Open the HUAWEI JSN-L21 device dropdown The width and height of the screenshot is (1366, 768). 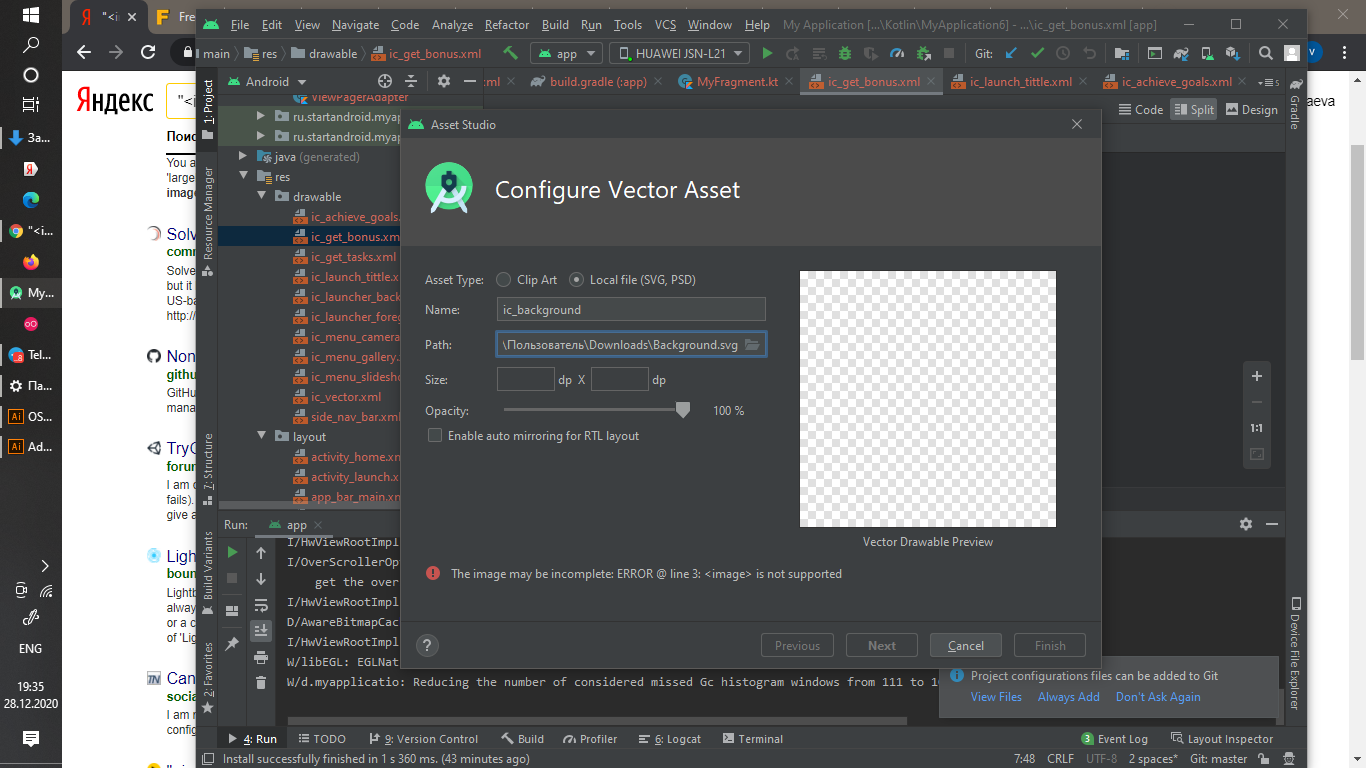coord(679,54)
